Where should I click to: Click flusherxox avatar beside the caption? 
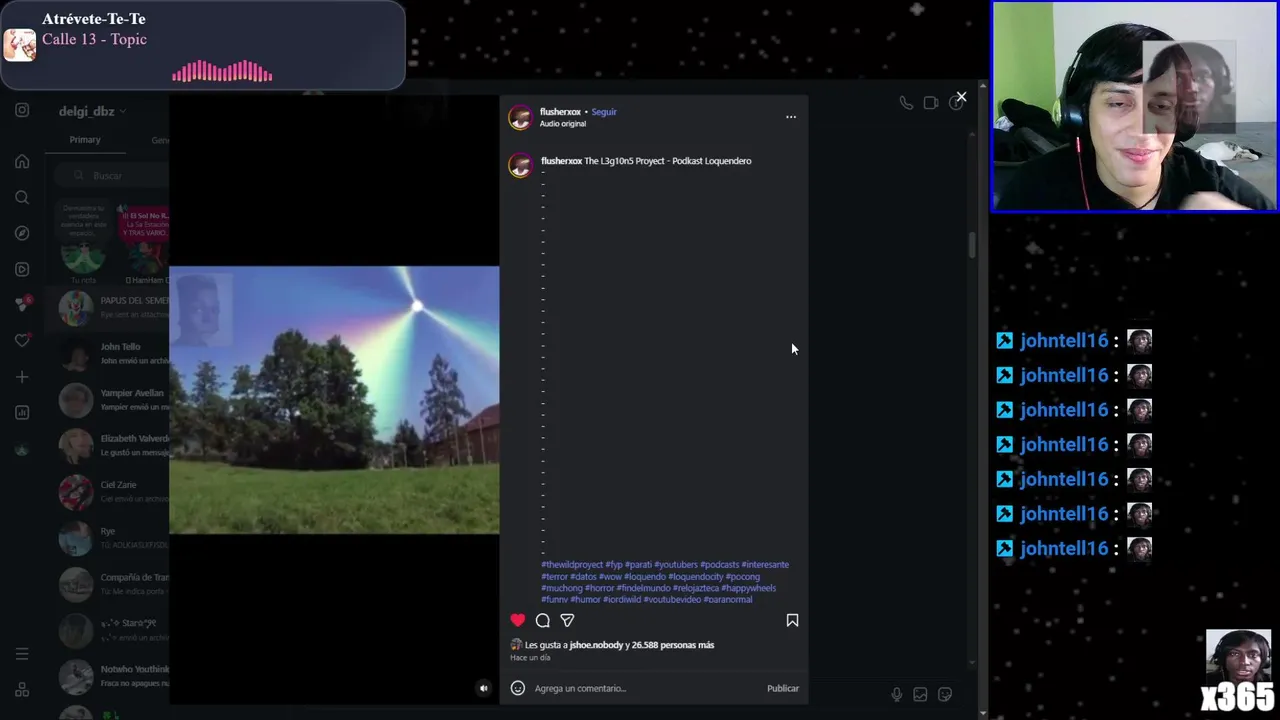(x=520, y=165)
